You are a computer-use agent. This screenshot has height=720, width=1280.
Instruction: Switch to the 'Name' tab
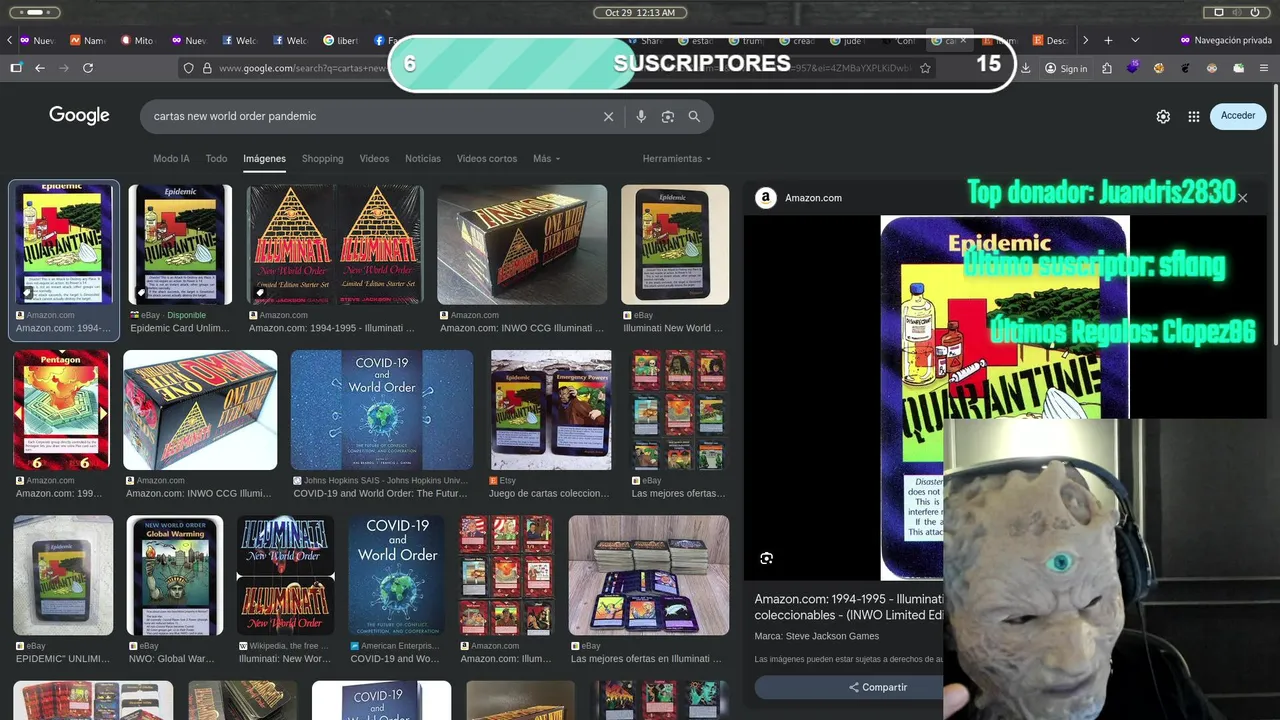88,40
